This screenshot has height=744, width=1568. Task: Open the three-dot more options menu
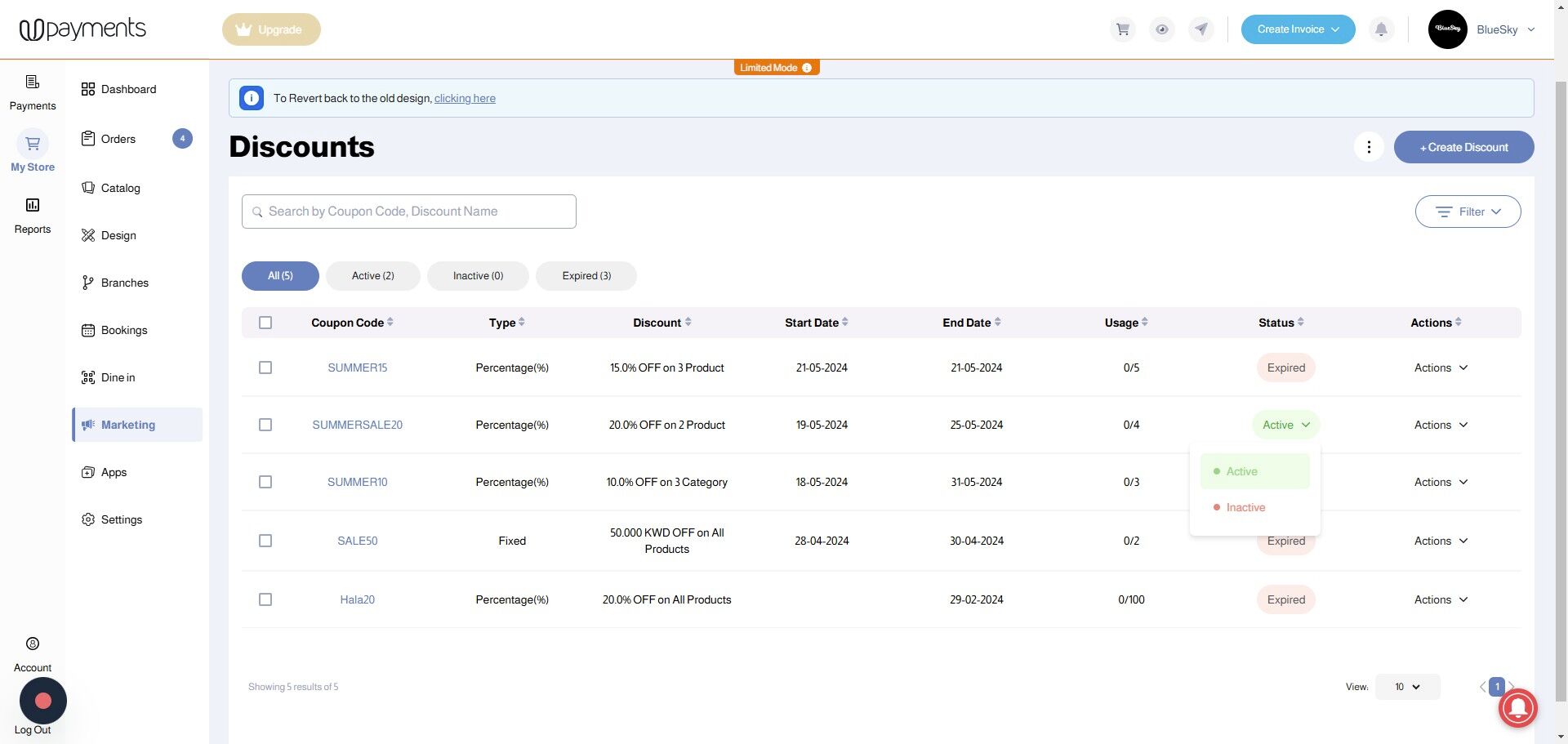click(1369, 147)
